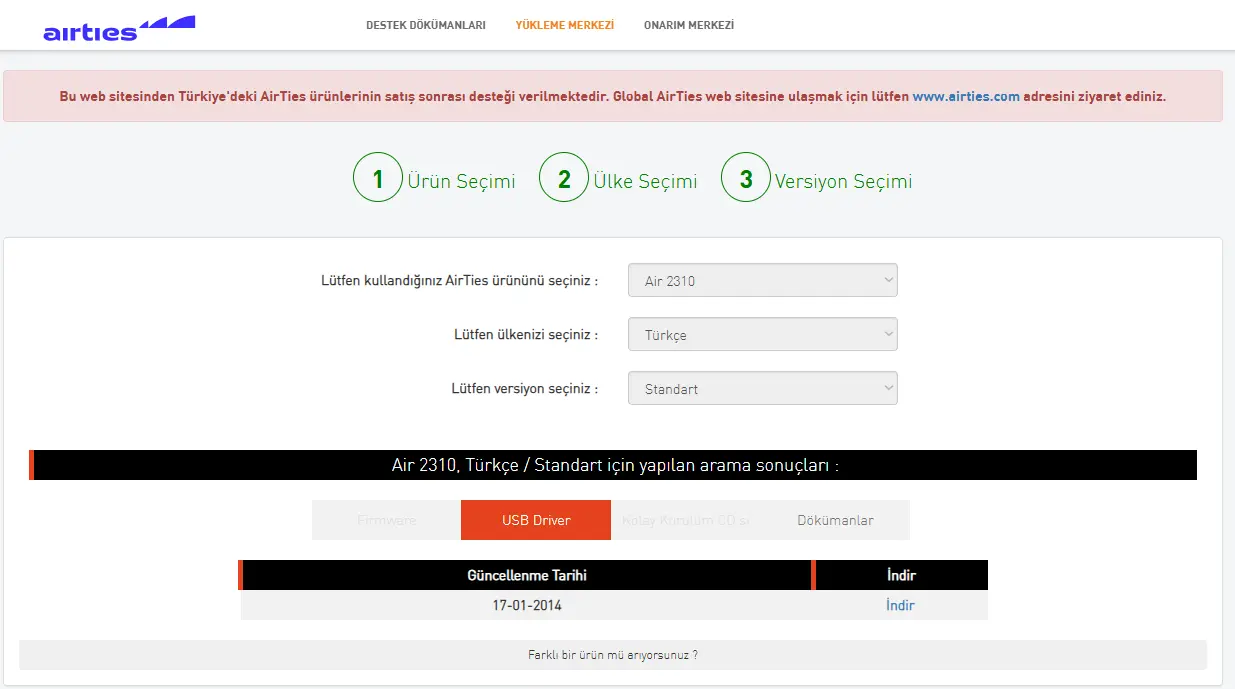Click 'Lütfen kullandığınız AirTies ürününü seçiniz' label
Screen dimensions: 1235x689
coord(460,281)
